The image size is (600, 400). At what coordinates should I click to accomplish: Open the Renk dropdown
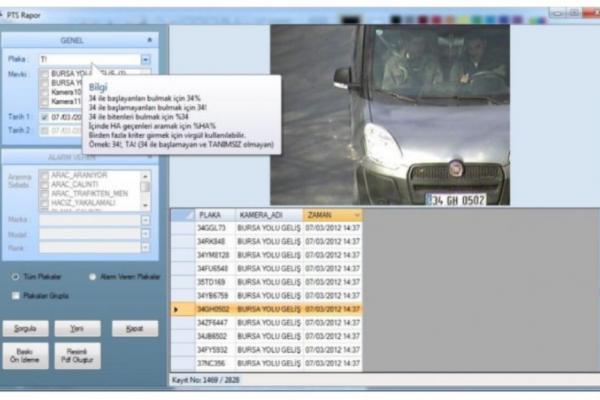[145, 247]
